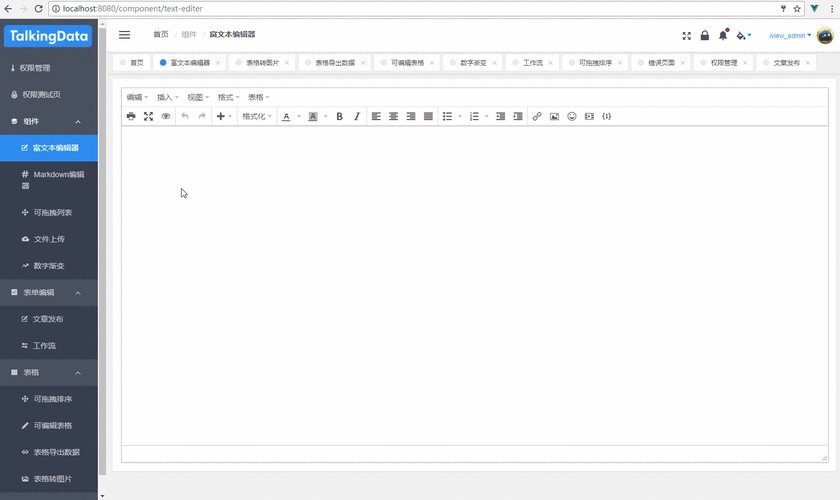Apply the background color A button
The height and width of the screenshot is (500, 840).
click(313, 116)
